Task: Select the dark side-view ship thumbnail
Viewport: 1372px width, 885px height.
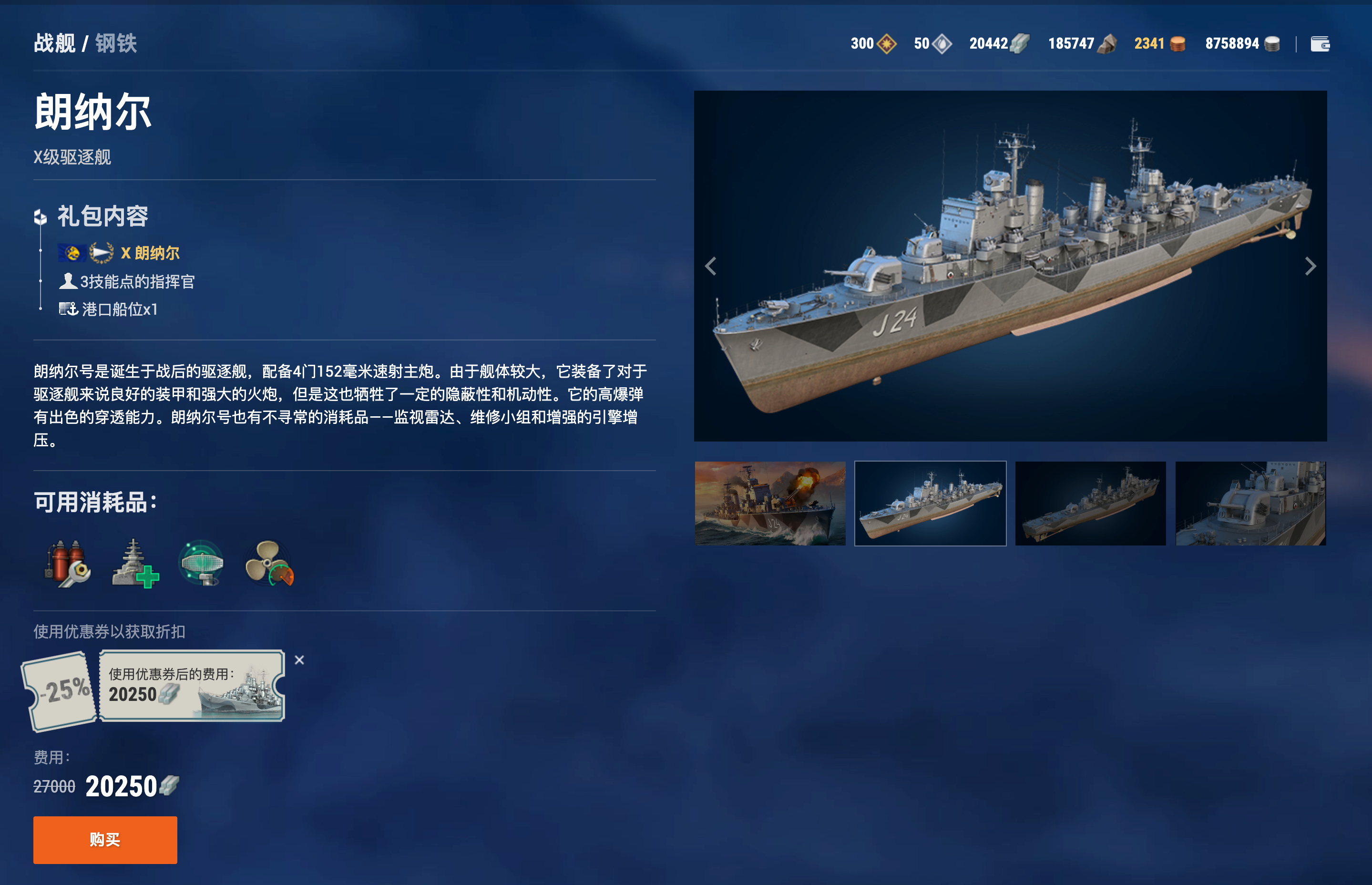Action: (1090, 504)
